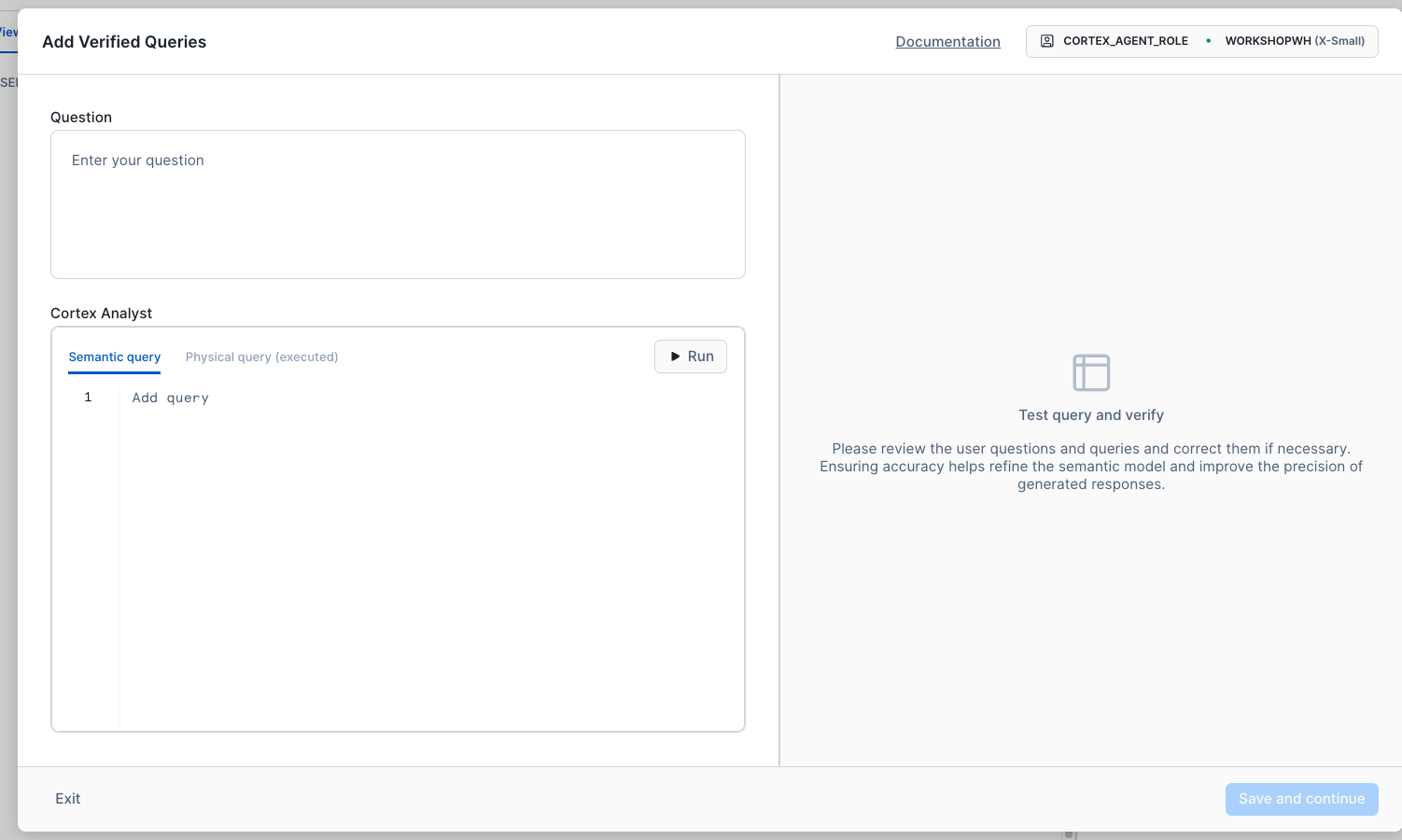Click the Question field label
1402x840 pixels.
pyautogui.click(x=81, y=118)
